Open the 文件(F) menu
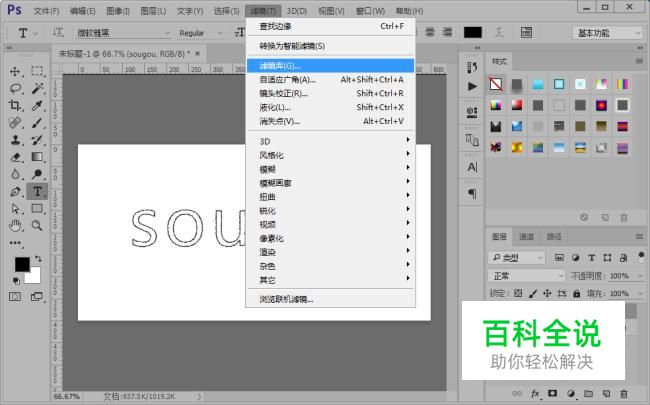 click(x=46, y=11)
